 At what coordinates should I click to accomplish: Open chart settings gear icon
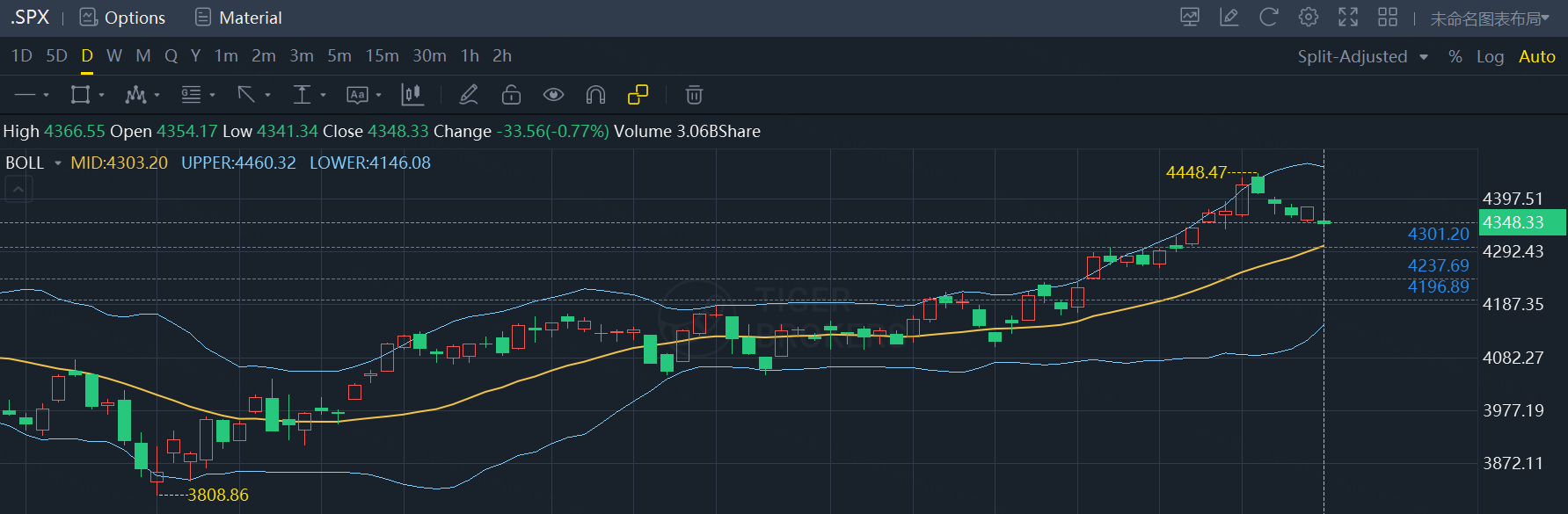pyautogui.click(x=1309, y=18)
